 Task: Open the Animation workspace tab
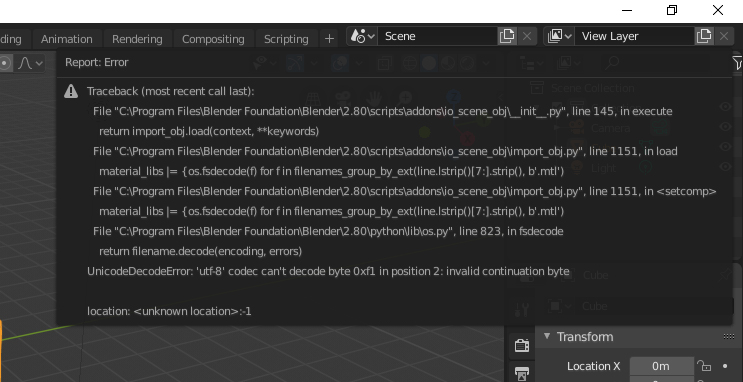click(x=66, y=39)
